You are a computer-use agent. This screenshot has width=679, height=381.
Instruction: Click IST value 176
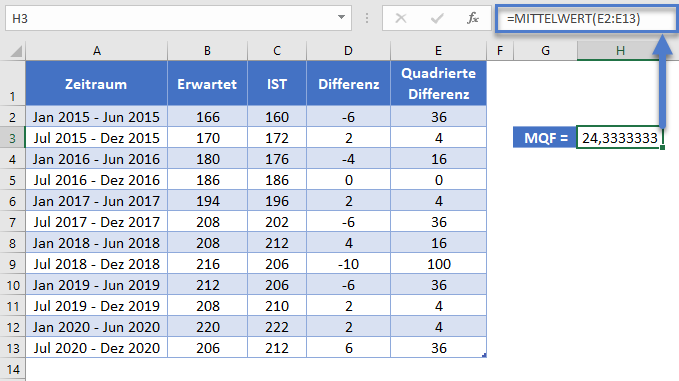click(x=277, y=159)
